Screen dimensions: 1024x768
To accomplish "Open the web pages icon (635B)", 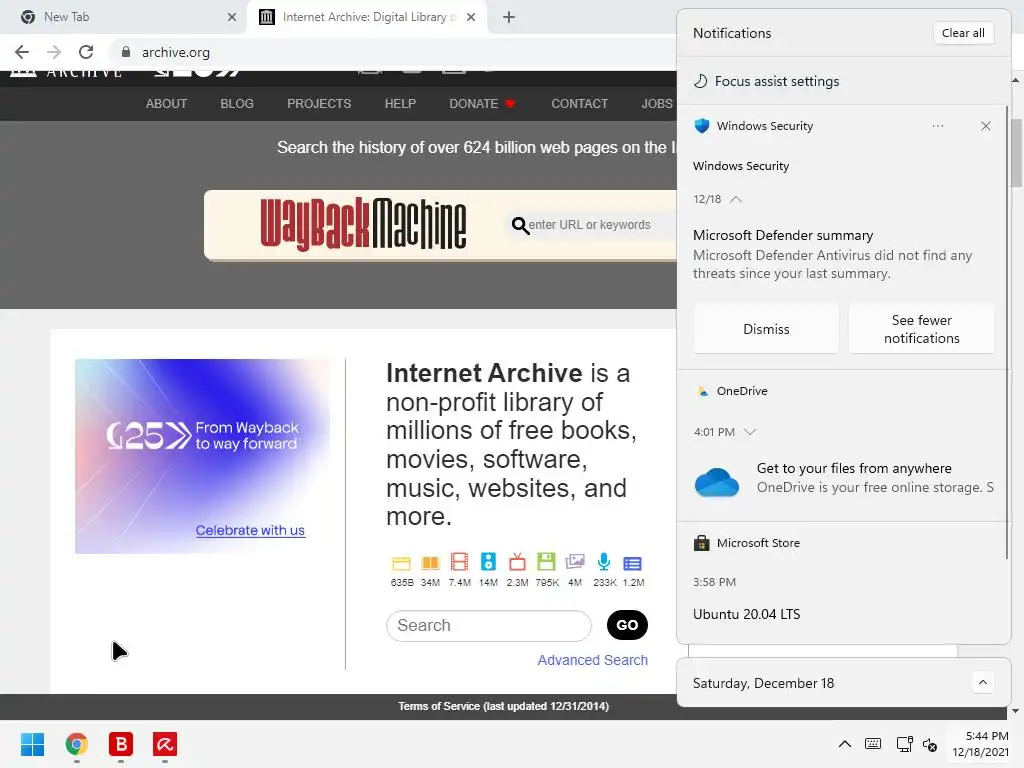I will pos(401,563).
